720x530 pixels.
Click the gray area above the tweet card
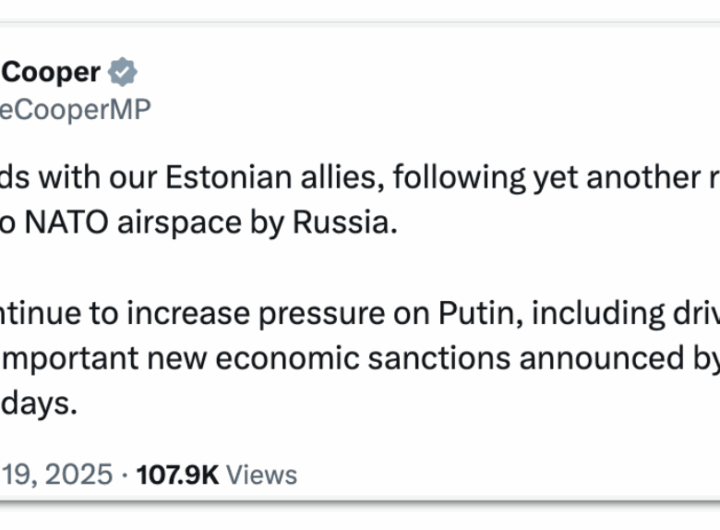pyautogui.click(x=360, y=9)
